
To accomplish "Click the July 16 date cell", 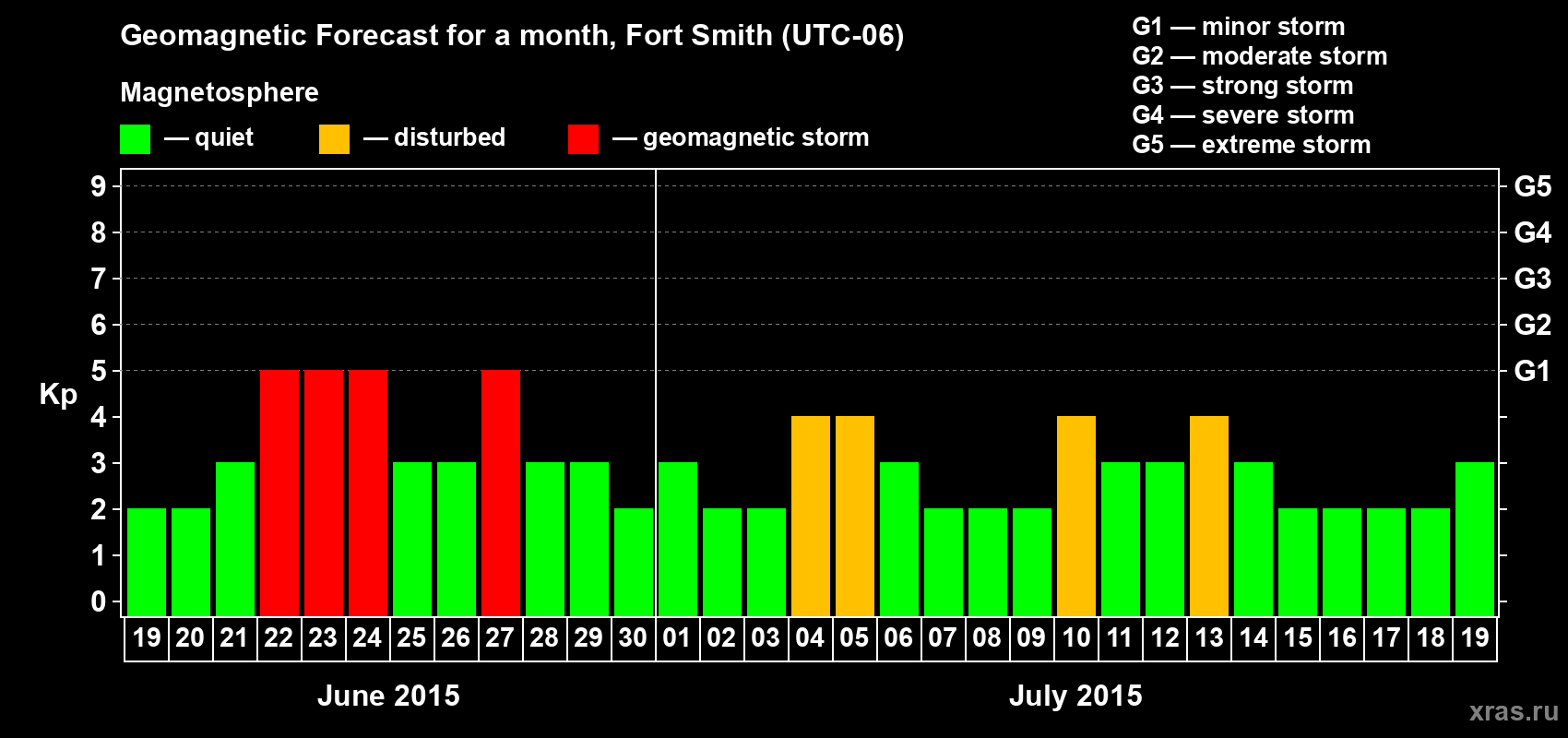I will pos(1341,638).
